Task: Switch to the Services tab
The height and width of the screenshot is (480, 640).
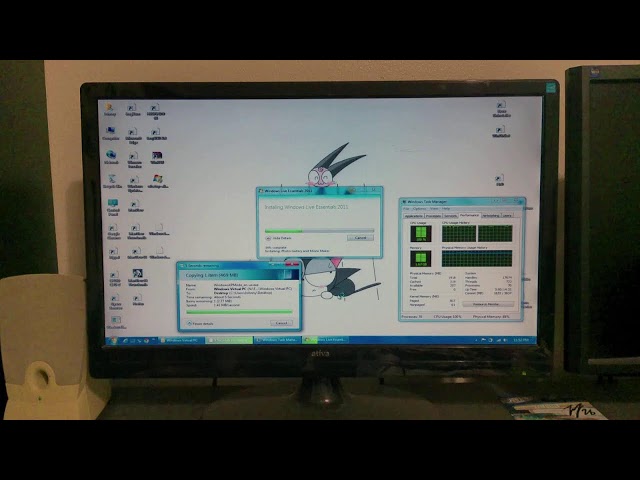Action: point(450,216)
